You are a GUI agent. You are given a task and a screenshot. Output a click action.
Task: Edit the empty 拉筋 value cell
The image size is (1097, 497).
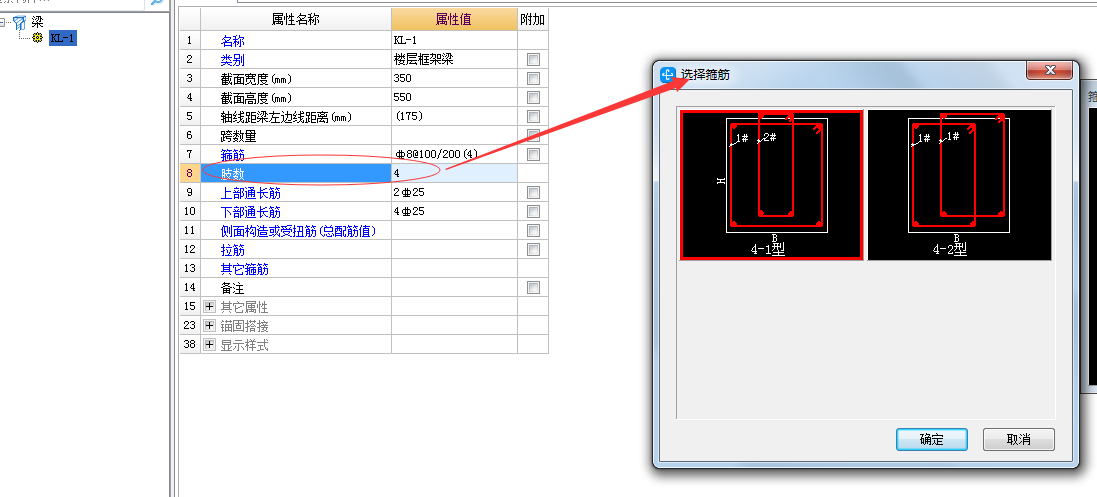454,249
